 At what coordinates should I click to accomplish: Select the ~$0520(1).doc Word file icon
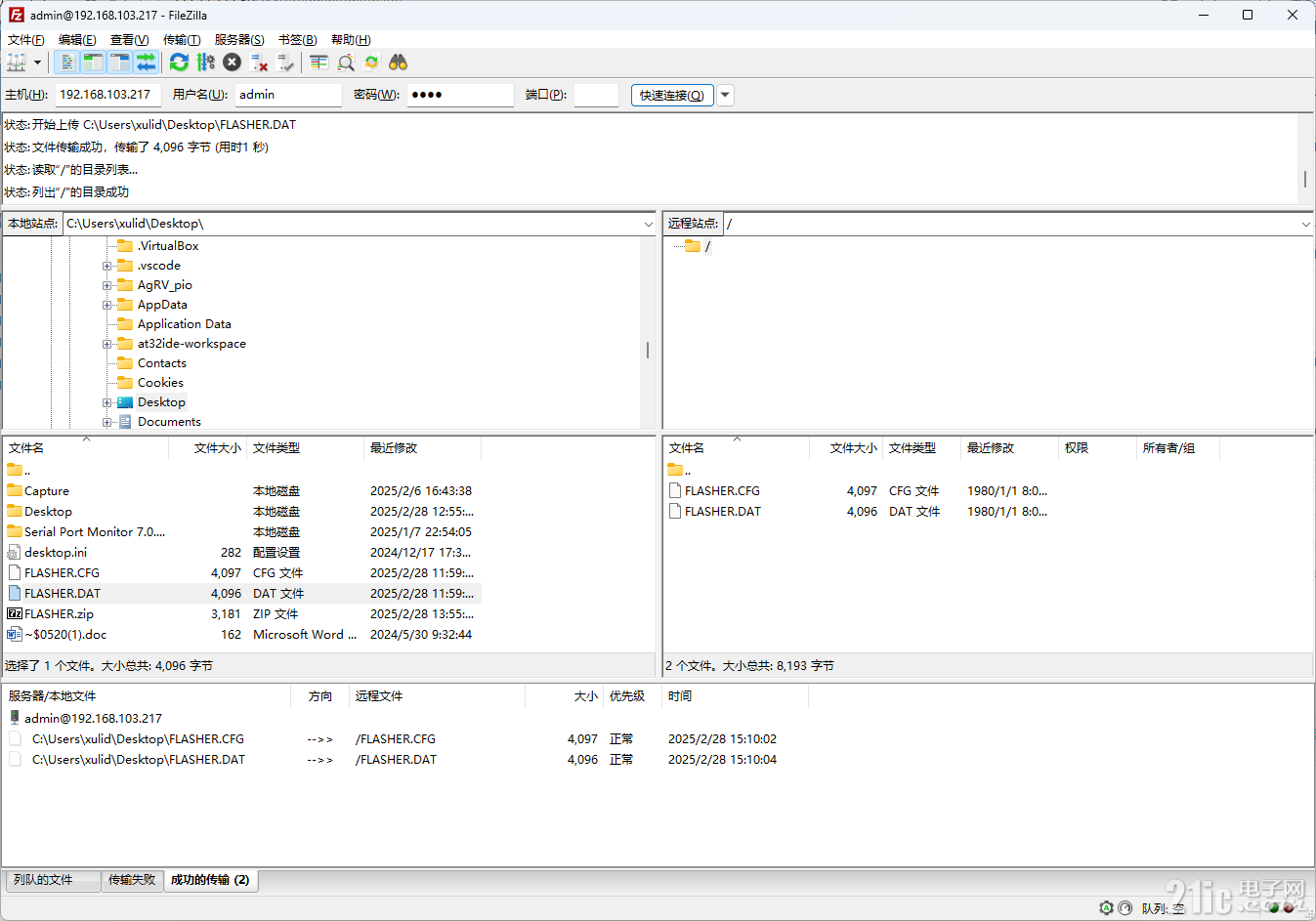tap(15, 634)
